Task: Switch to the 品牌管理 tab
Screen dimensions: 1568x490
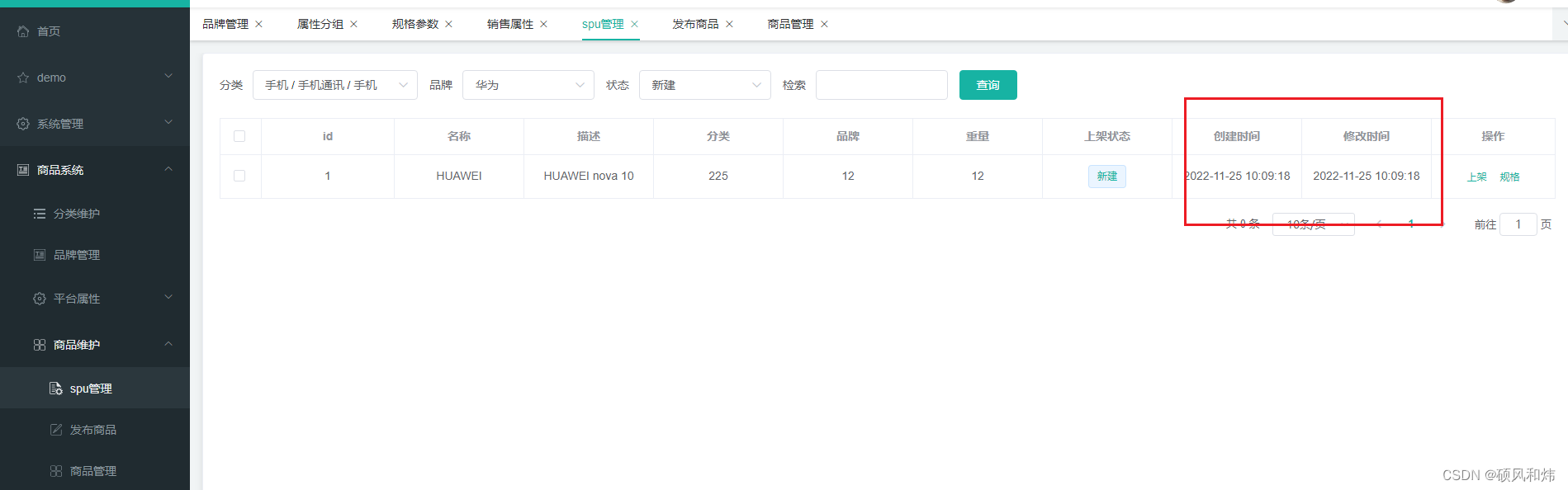Action: [225, 24]
